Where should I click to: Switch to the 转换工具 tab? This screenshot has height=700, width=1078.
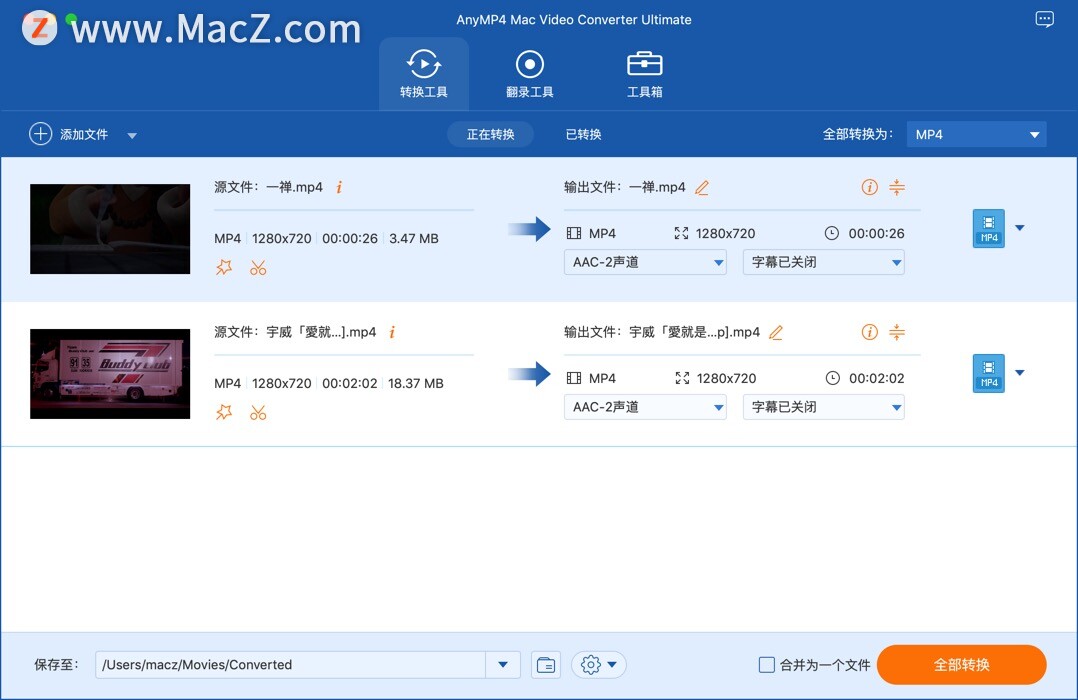pyautogui.click(x=424, y=74)
